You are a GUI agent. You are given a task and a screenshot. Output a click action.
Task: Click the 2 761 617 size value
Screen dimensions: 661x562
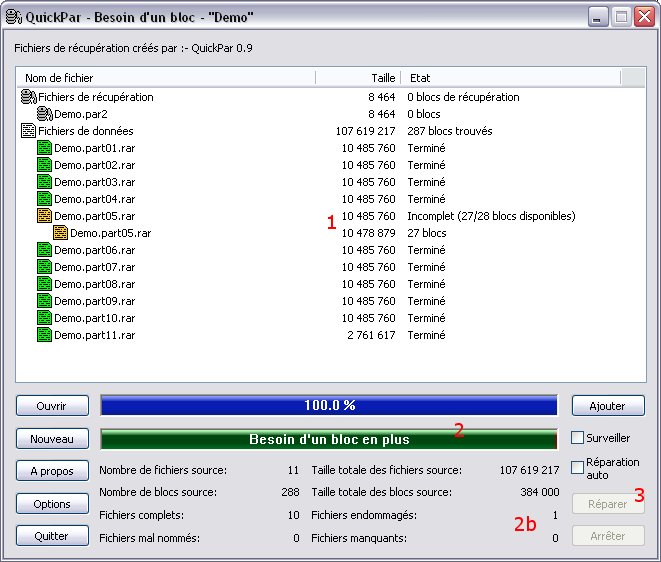[371, 335]
